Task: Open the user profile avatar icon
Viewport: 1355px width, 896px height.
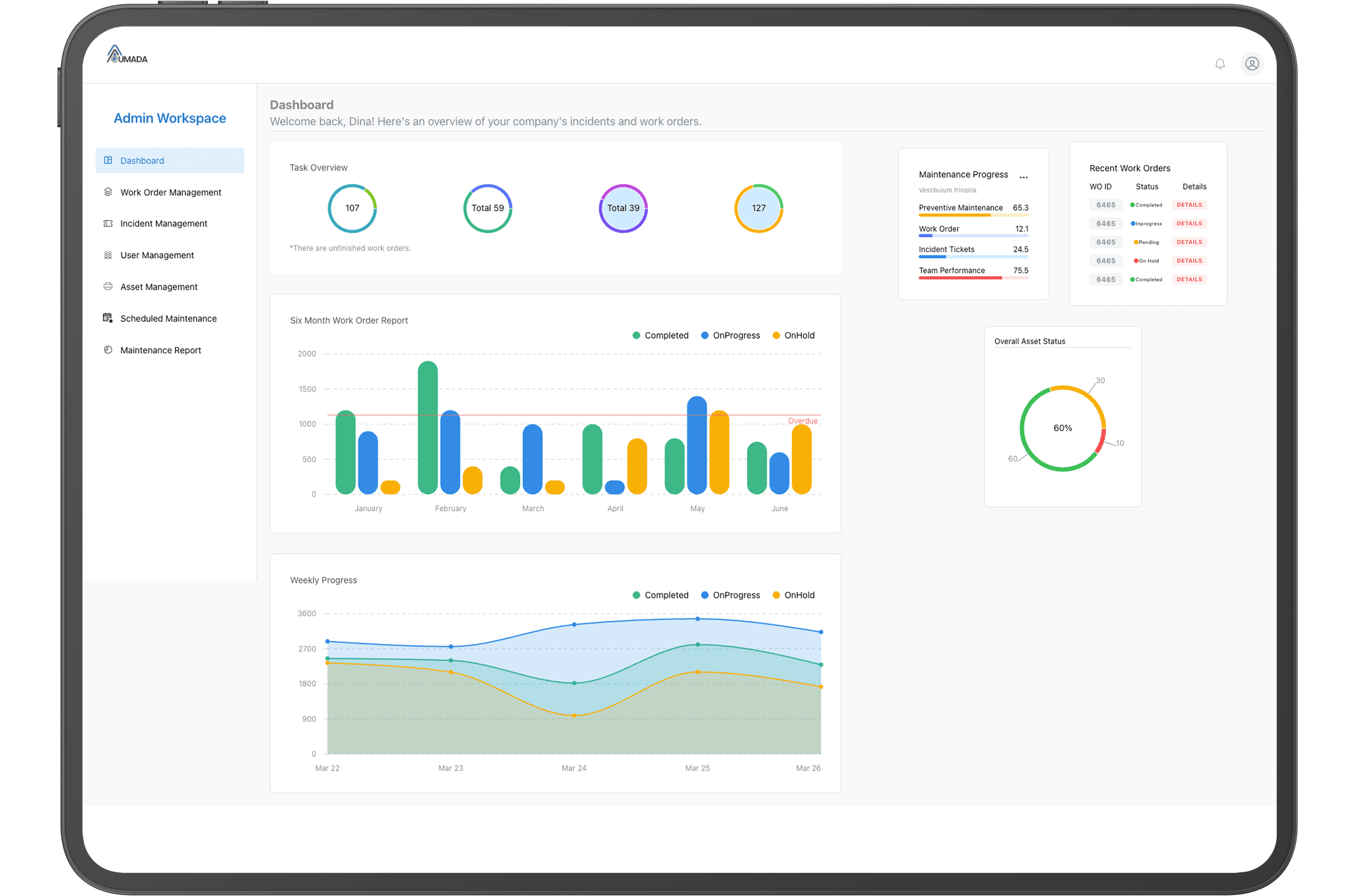Action: pos(1252,64)
